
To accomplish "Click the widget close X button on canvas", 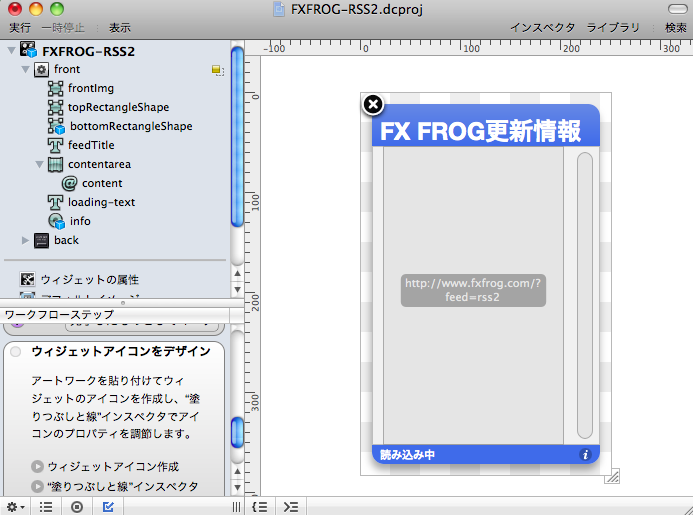I will tap(372, 104).
